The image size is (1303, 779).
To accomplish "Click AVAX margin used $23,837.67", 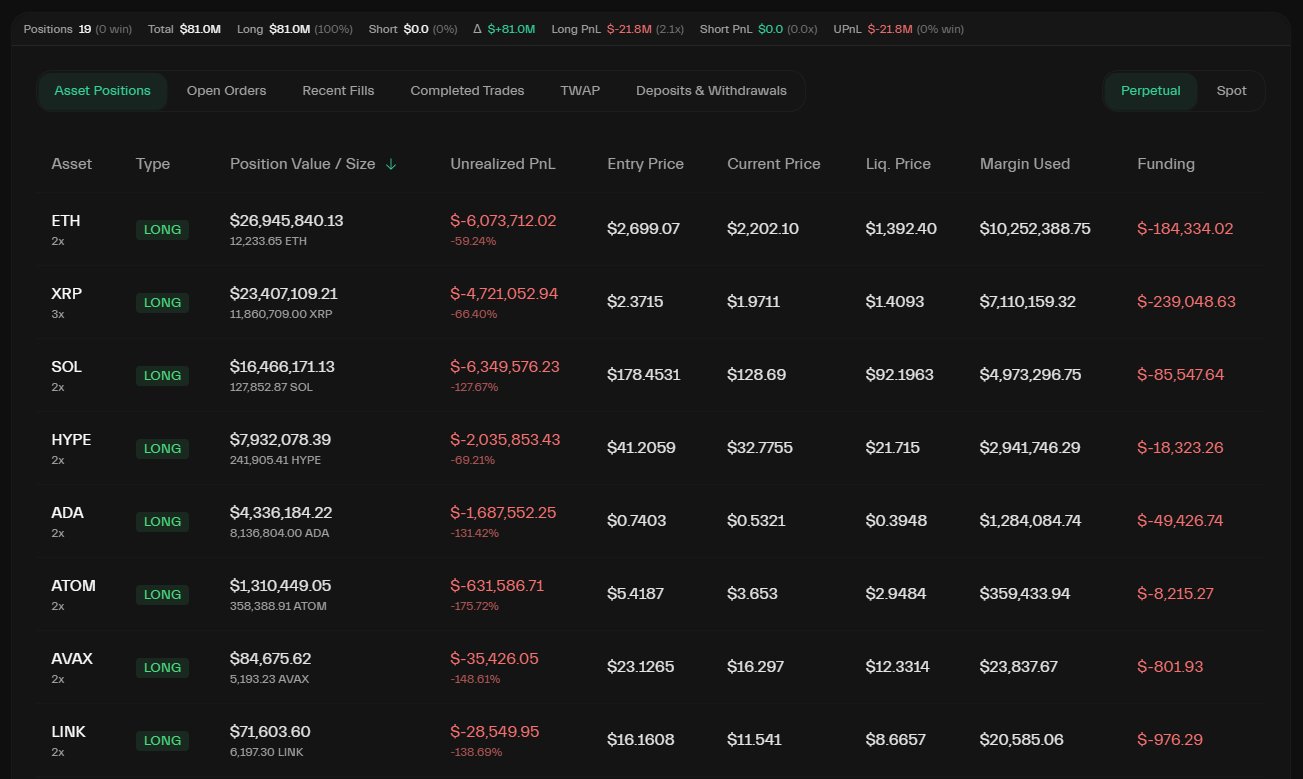I will (1018, 667).
